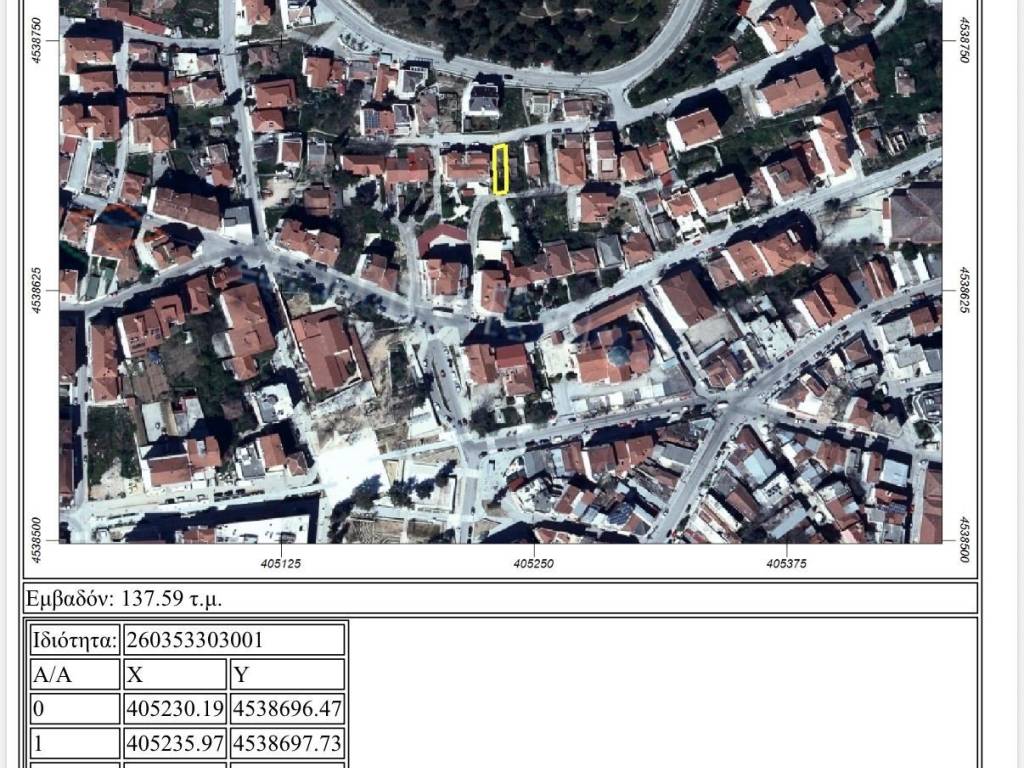Select the Y value 4538697.73

coord(288,744)
